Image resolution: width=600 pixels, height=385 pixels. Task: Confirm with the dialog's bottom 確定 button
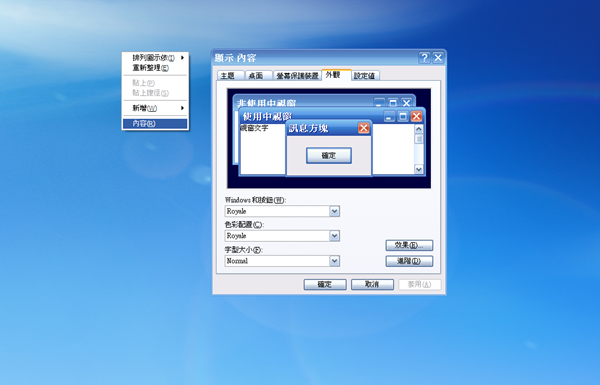tap(325, 284)
